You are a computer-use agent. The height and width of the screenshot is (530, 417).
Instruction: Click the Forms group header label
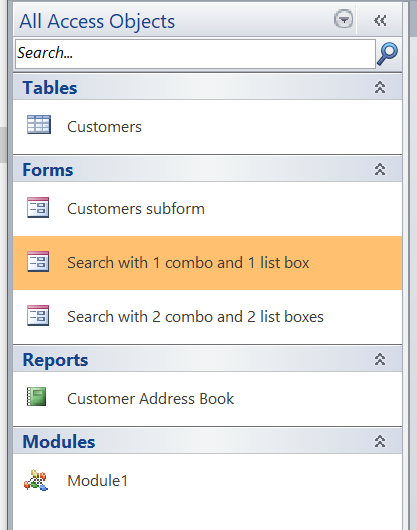[48, 170]
